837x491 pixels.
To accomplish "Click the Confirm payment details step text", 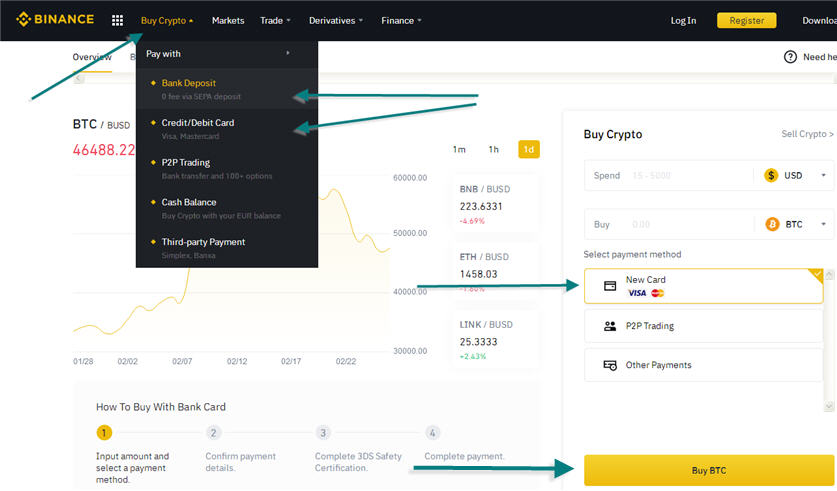I will (x=241, y=462).
